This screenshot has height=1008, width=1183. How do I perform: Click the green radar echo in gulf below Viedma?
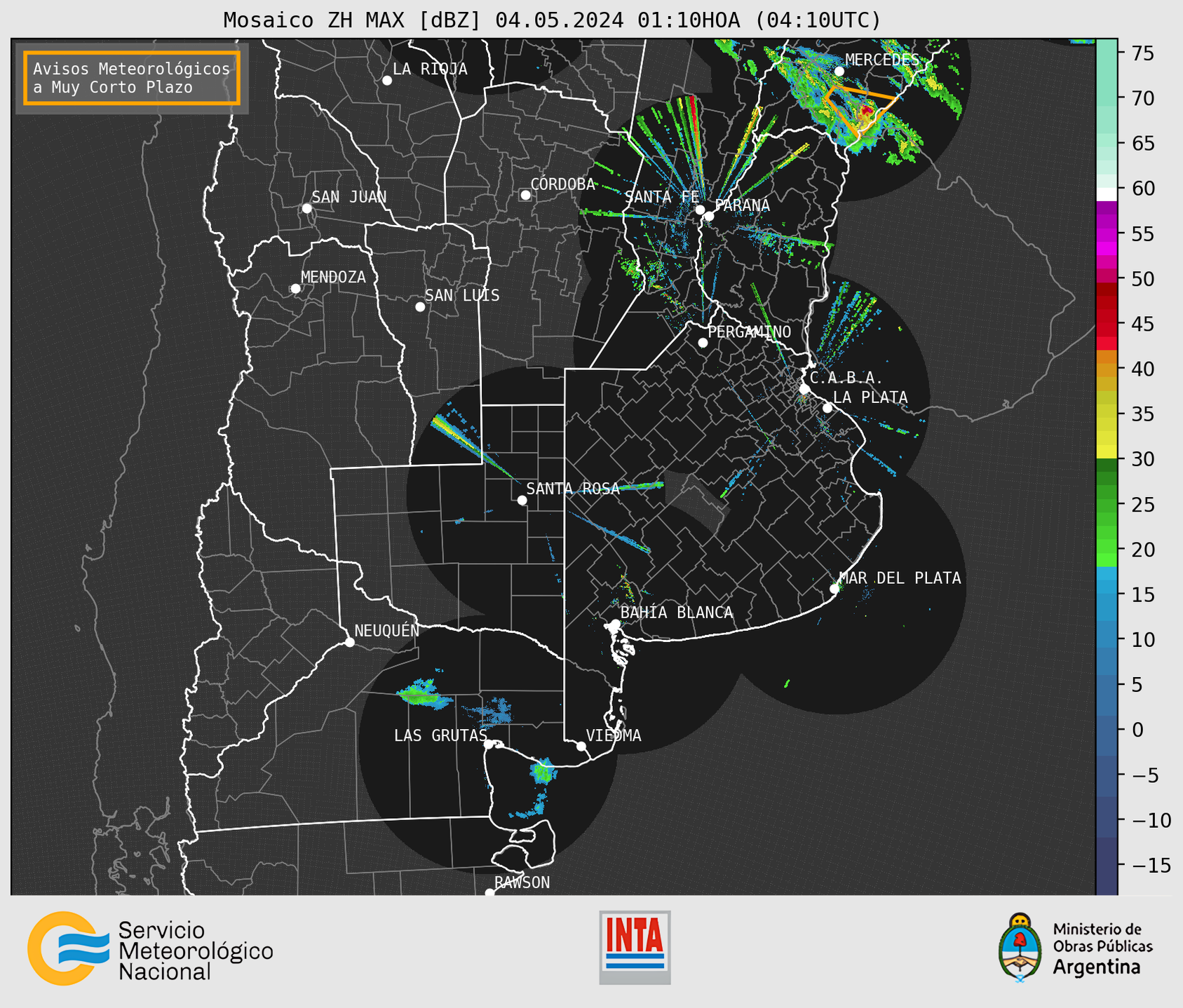[543, 772]
